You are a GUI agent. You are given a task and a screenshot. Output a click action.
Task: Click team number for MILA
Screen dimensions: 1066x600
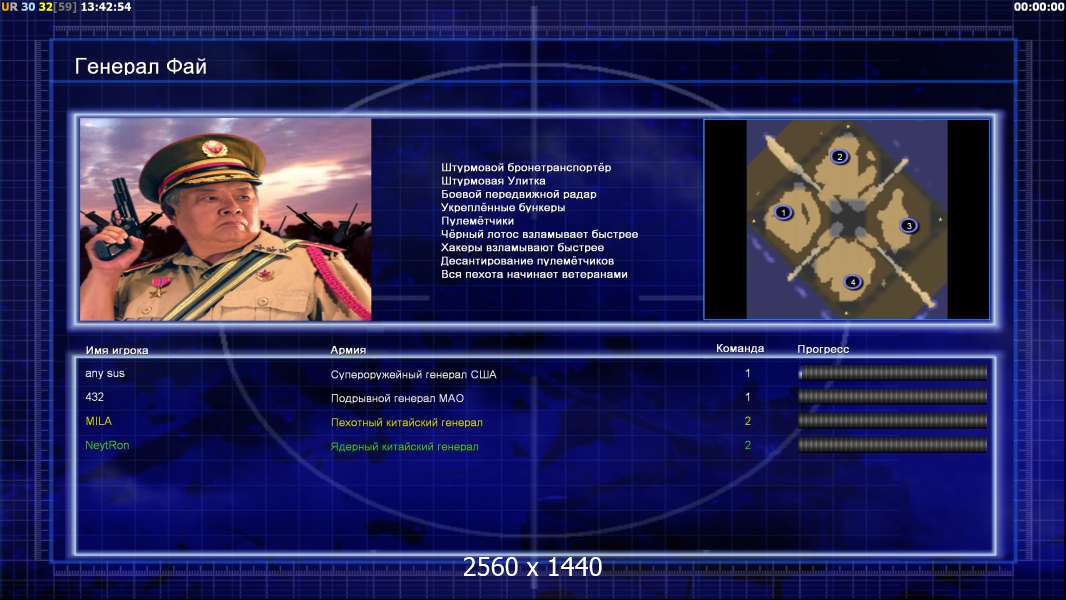click(x=747, y=421)
